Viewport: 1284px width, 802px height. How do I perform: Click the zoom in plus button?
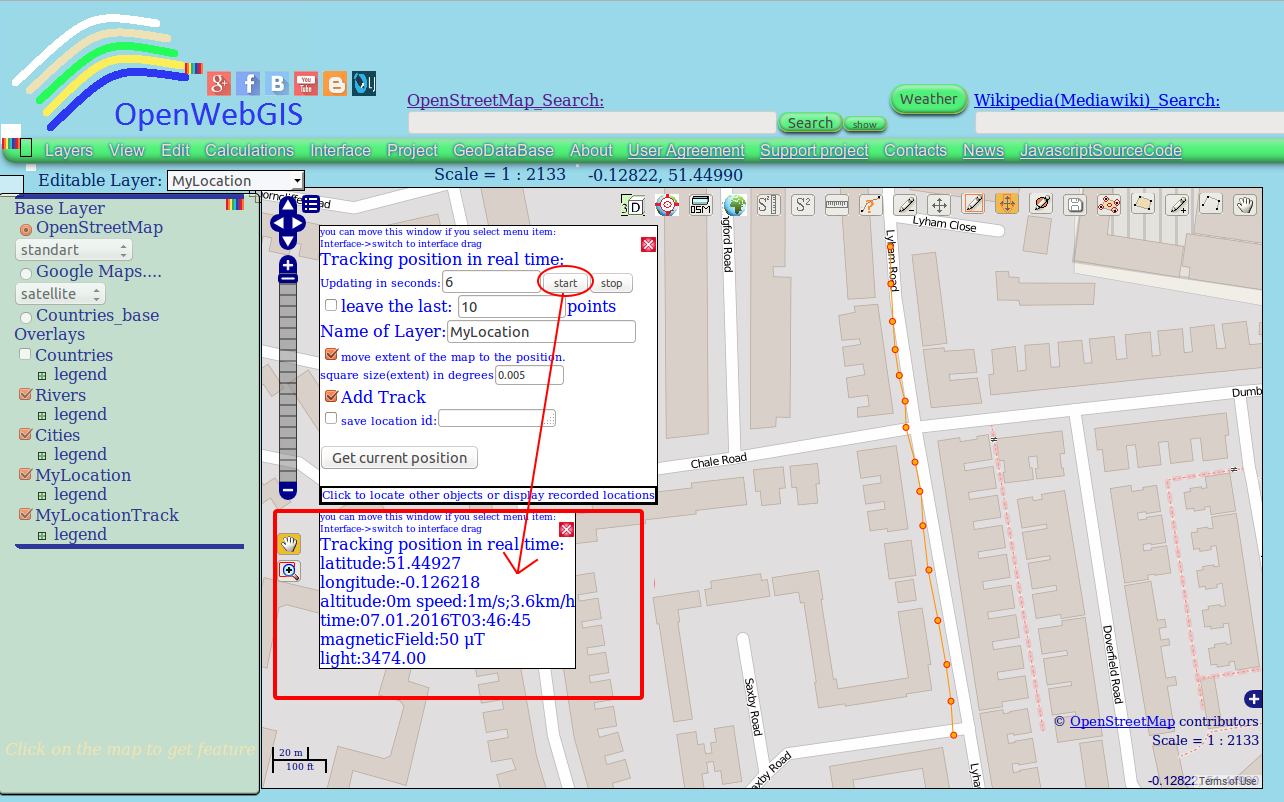point(288,266)
